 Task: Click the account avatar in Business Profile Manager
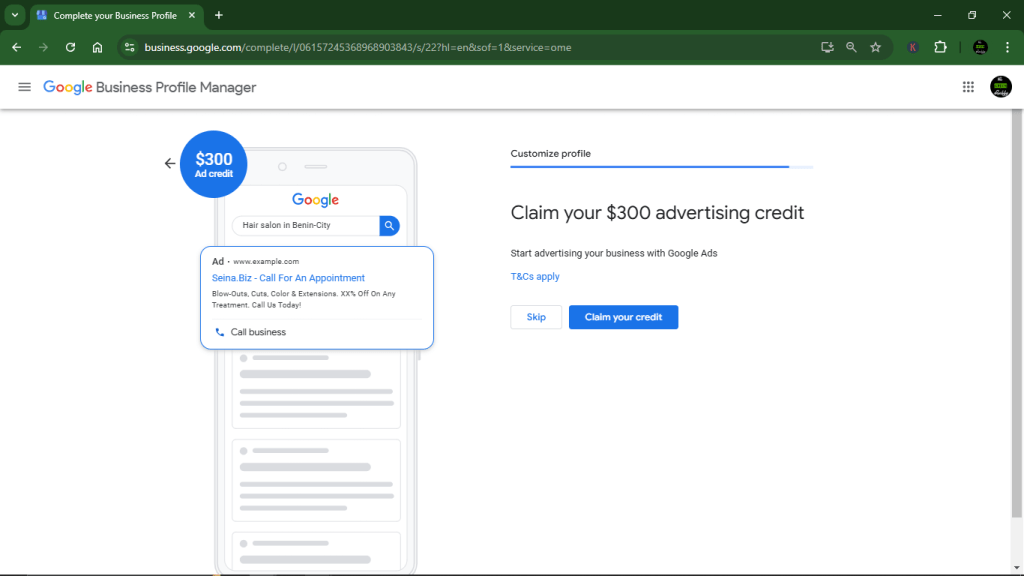(x=1001, y=87)
